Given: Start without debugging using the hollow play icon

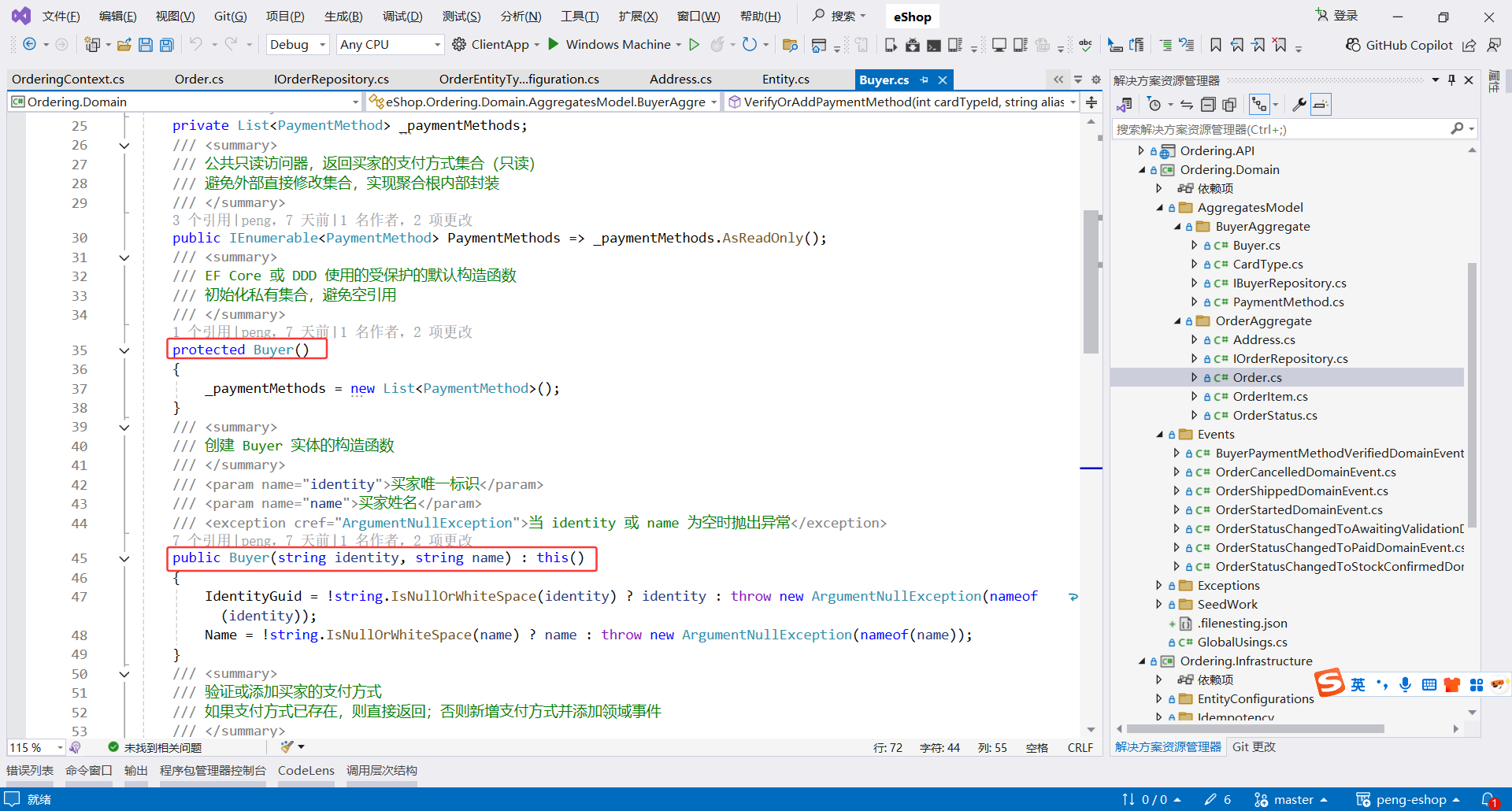Looking at the screenshot, I should (x=694, y=45).
